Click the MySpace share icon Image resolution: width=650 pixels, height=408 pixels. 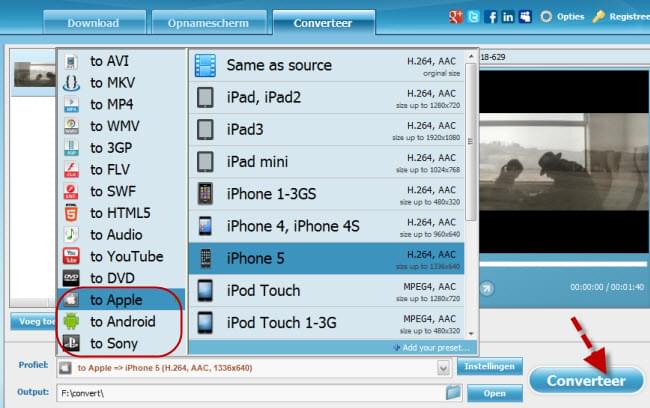pos(525,17)
